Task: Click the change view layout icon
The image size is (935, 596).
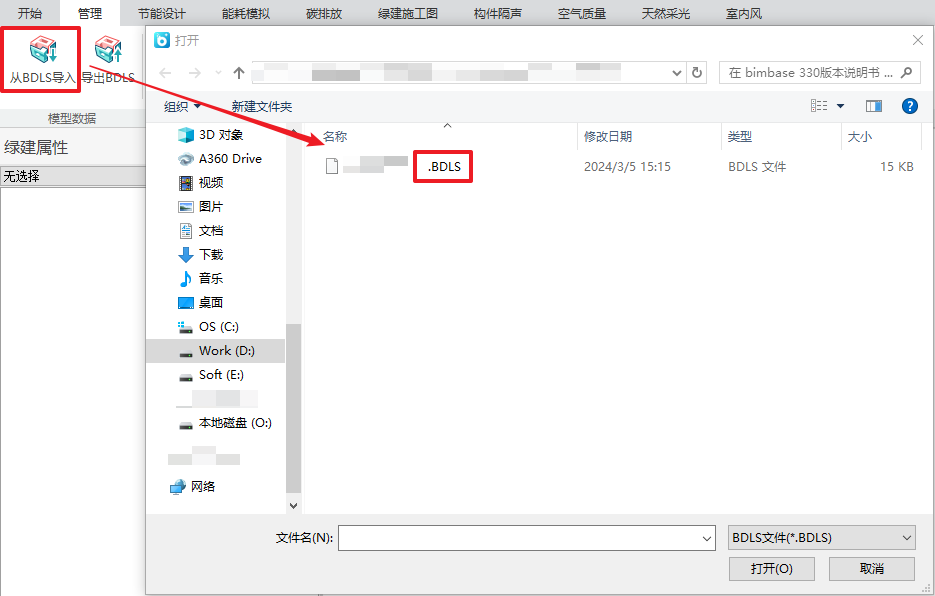Action: coord(819,106)
